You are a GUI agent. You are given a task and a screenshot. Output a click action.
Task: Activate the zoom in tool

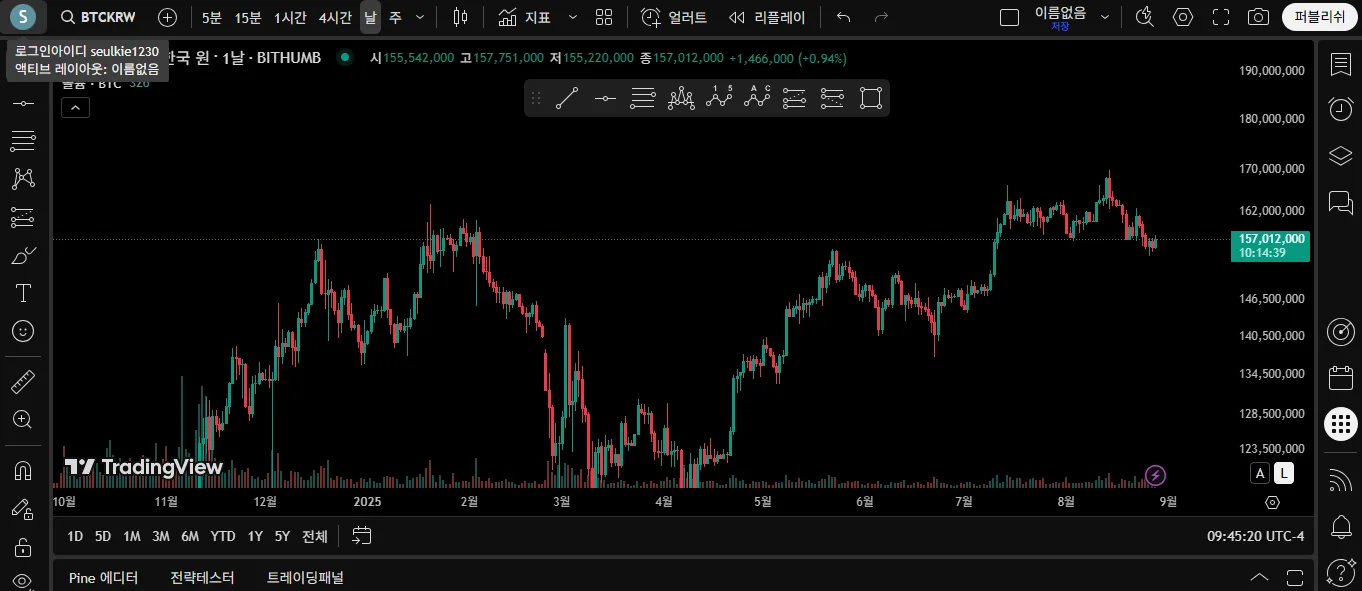22,419
